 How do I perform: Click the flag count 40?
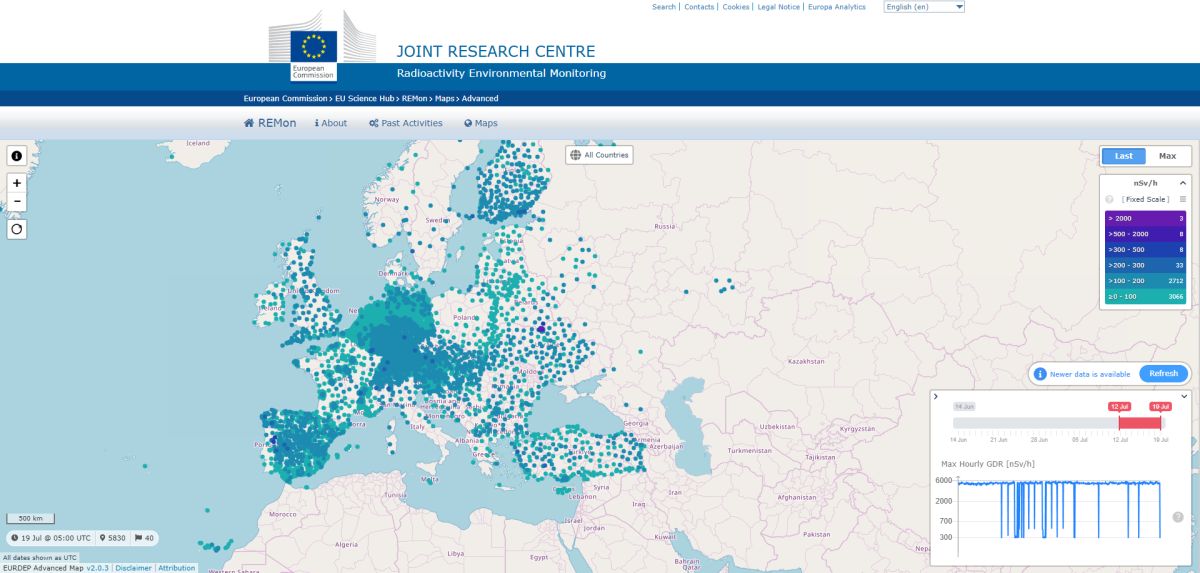pos(144,538)
